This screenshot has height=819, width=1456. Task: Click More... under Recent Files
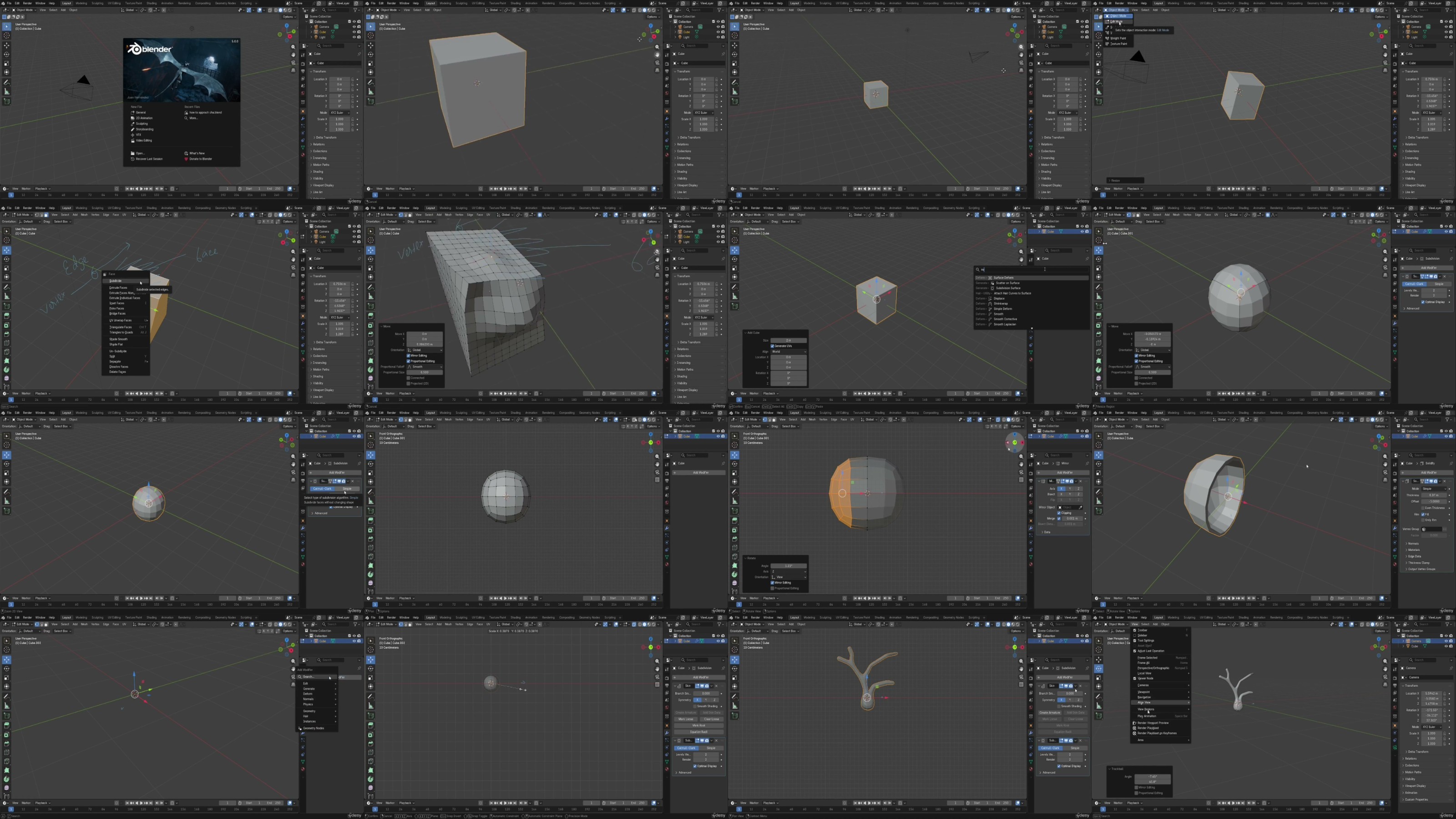click(193, 118)
